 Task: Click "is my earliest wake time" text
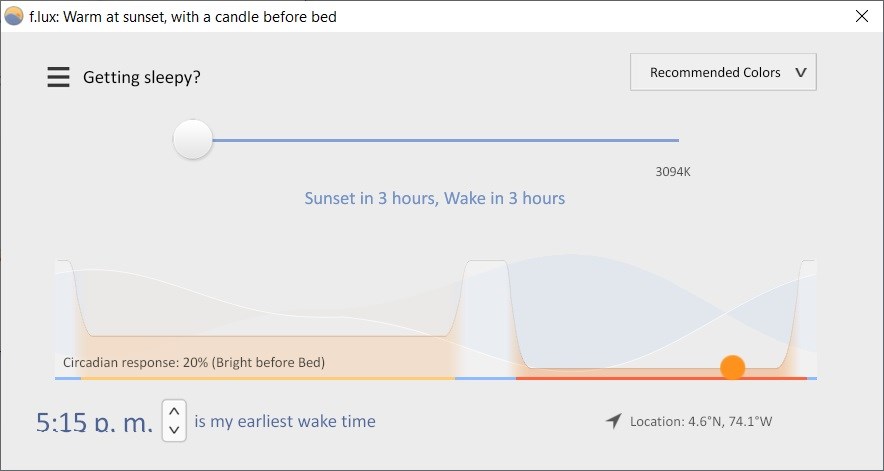285,421
